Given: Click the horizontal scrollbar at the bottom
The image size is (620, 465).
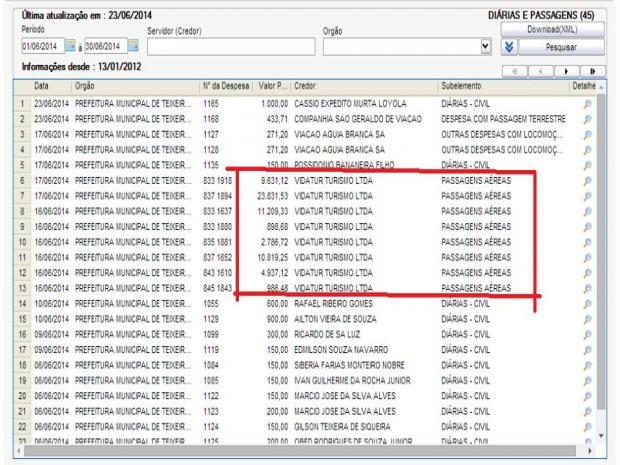Looking at the screenshot, I should 300,451.
